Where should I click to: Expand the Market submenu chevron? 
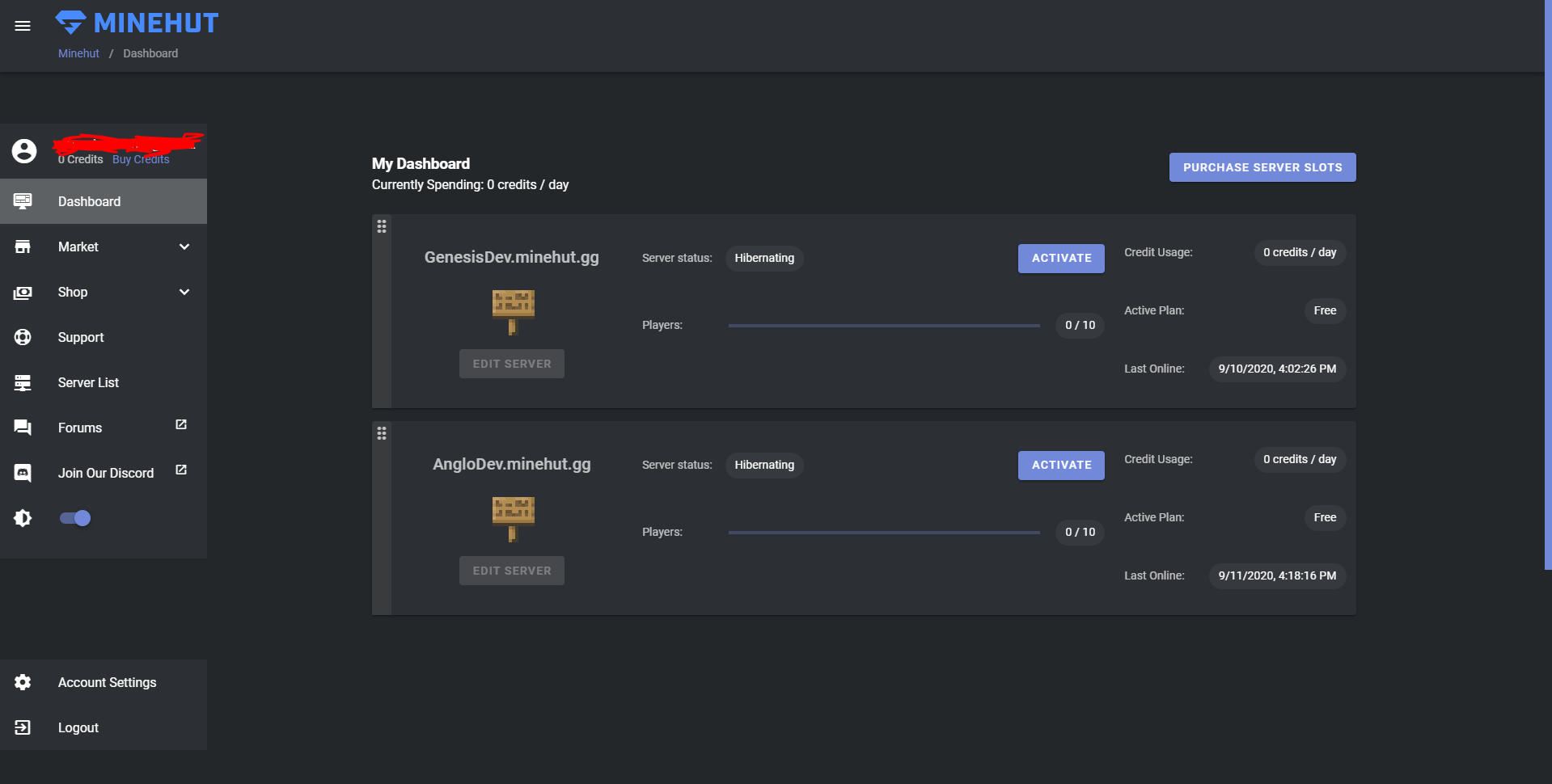point(184,247)
